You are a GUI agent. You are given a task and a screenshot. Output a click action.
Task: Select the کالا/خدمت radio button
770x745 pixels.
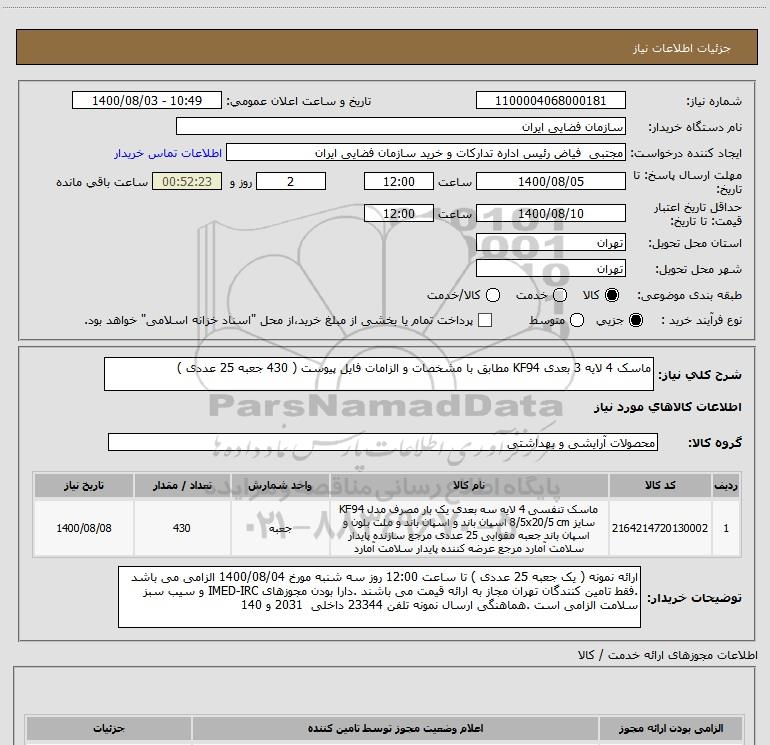(x=493, y=295)
